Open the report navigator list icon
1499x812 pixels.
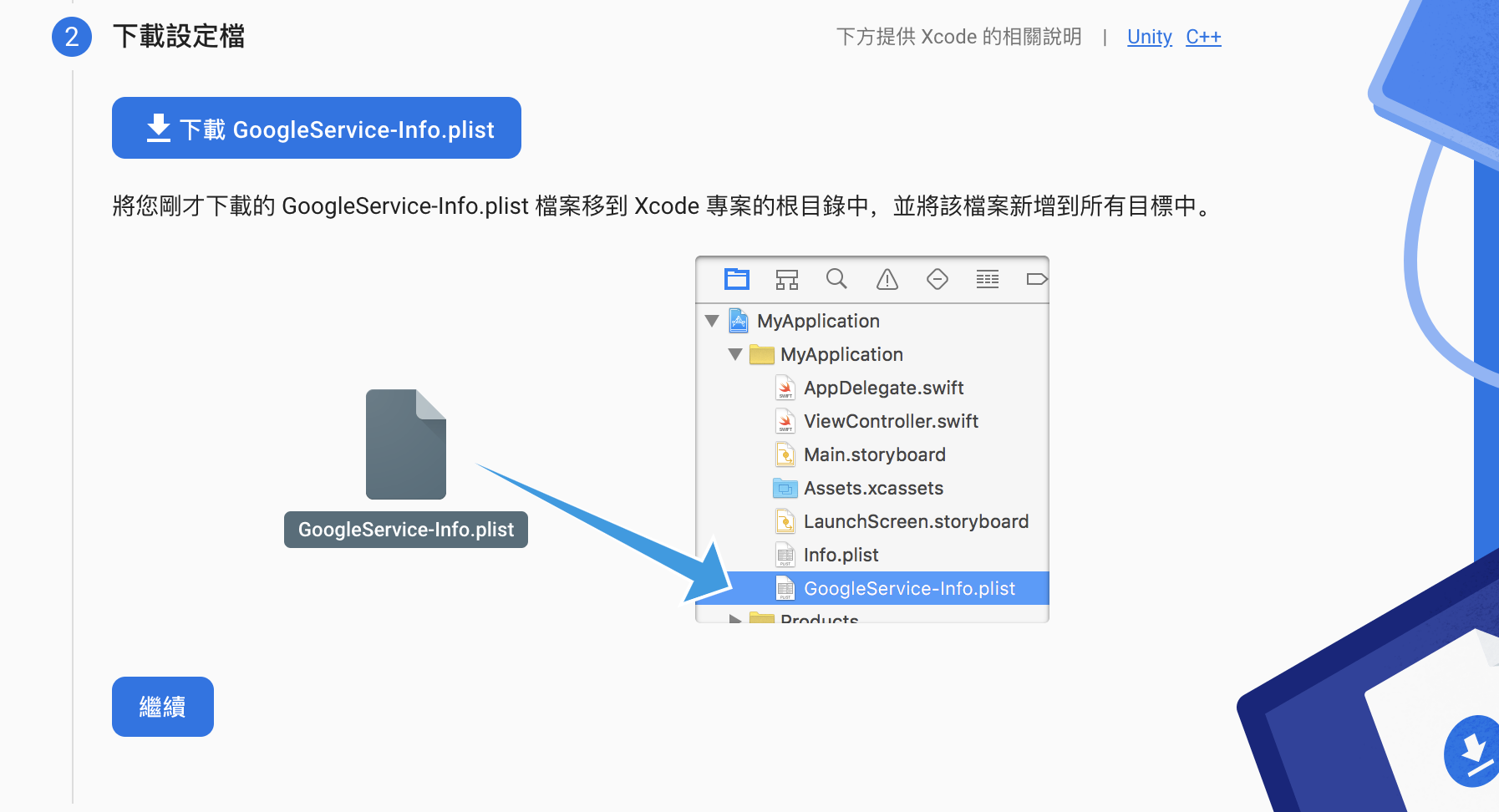(988, 279)
